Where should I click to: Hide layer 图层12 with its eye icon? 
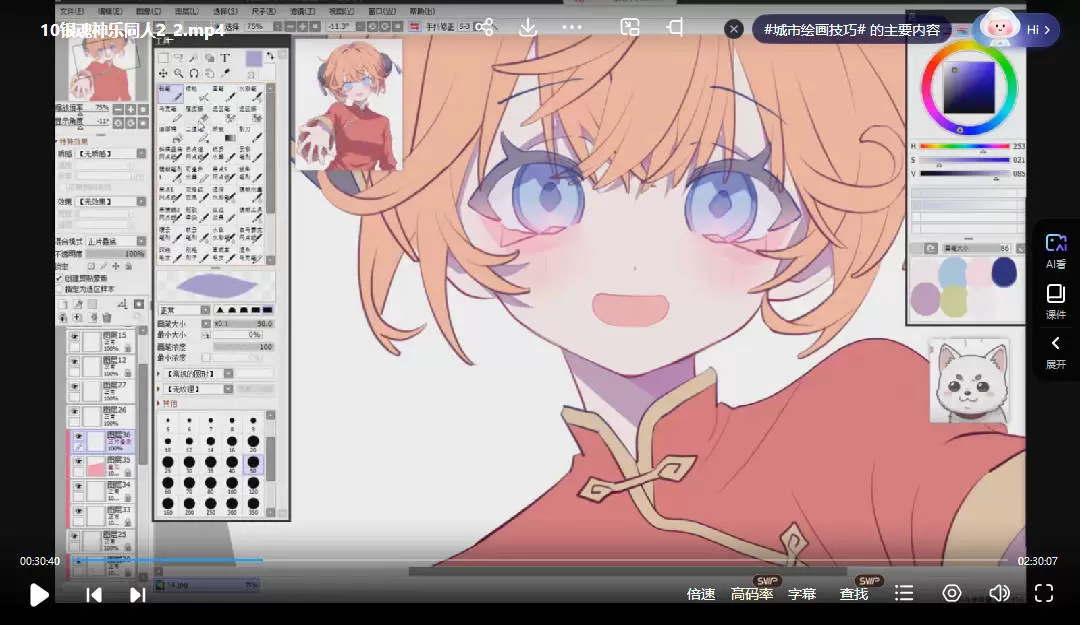point(75,362)
